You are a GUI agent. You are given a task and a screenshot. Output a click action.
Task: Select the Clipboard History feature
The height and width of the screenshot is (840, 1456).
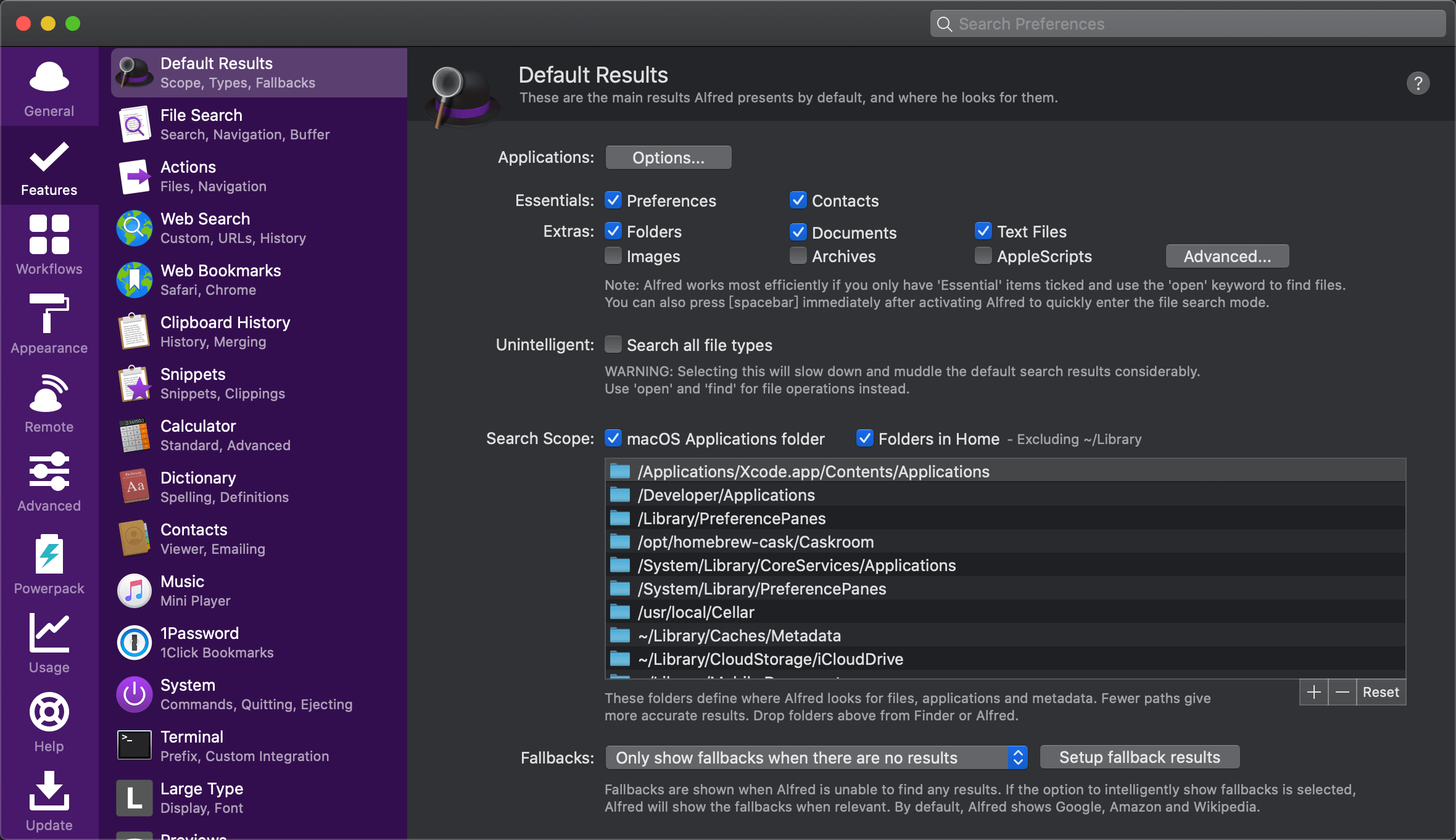pos(259,332)
